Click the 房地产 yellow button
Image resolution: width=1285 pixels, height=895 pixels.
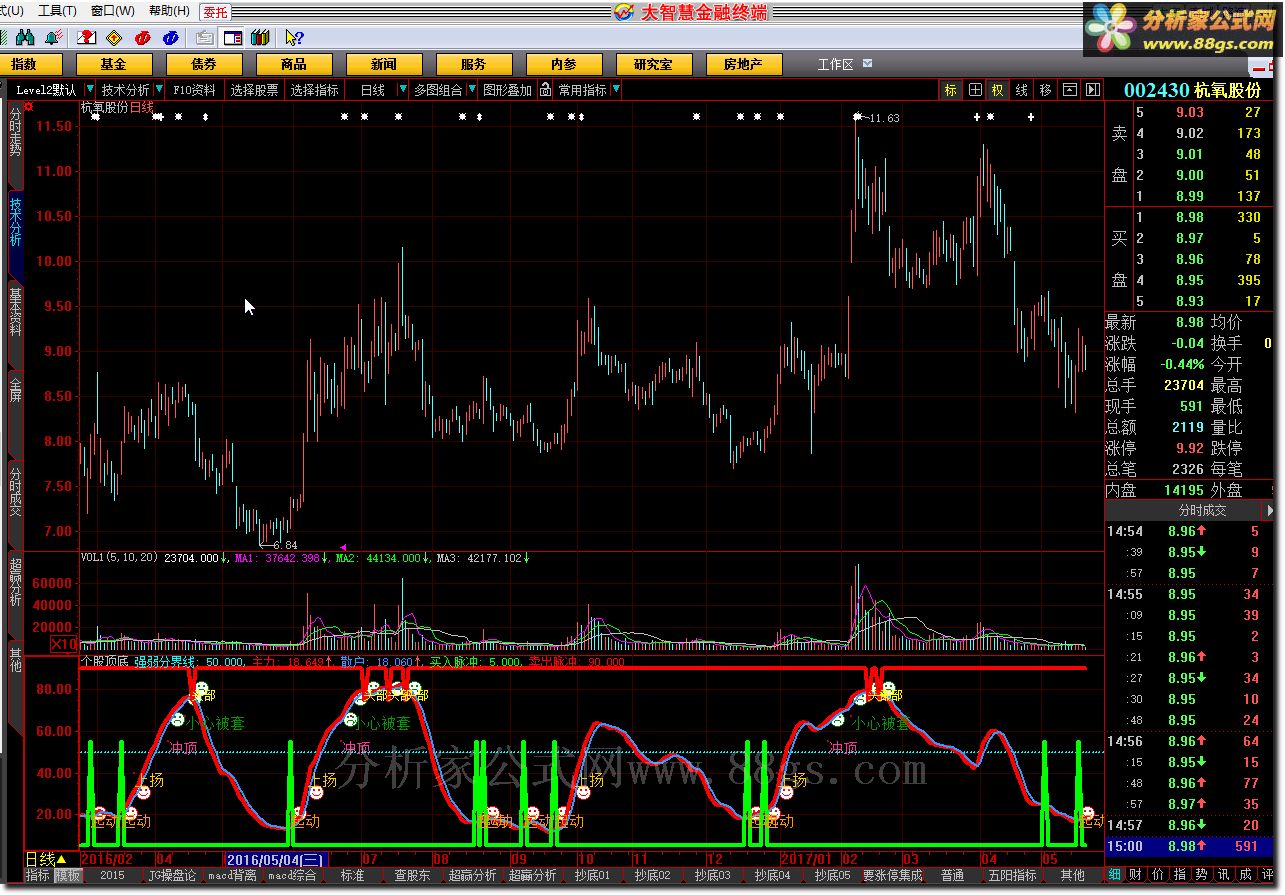coord(743,64)
